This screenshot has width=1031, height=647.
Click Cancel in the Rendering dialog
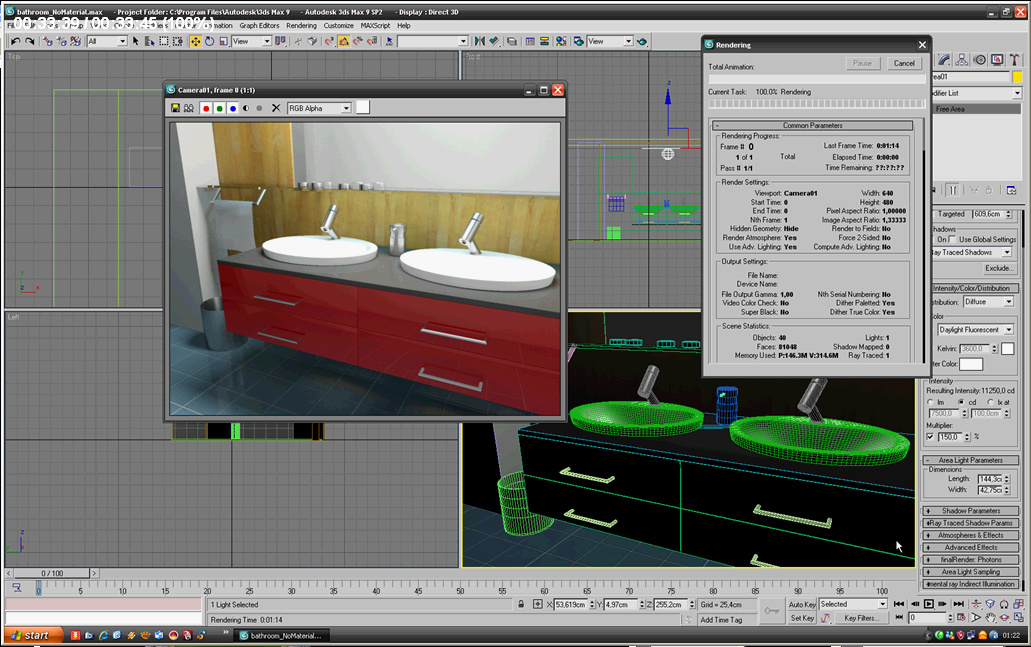coord(903,63)
